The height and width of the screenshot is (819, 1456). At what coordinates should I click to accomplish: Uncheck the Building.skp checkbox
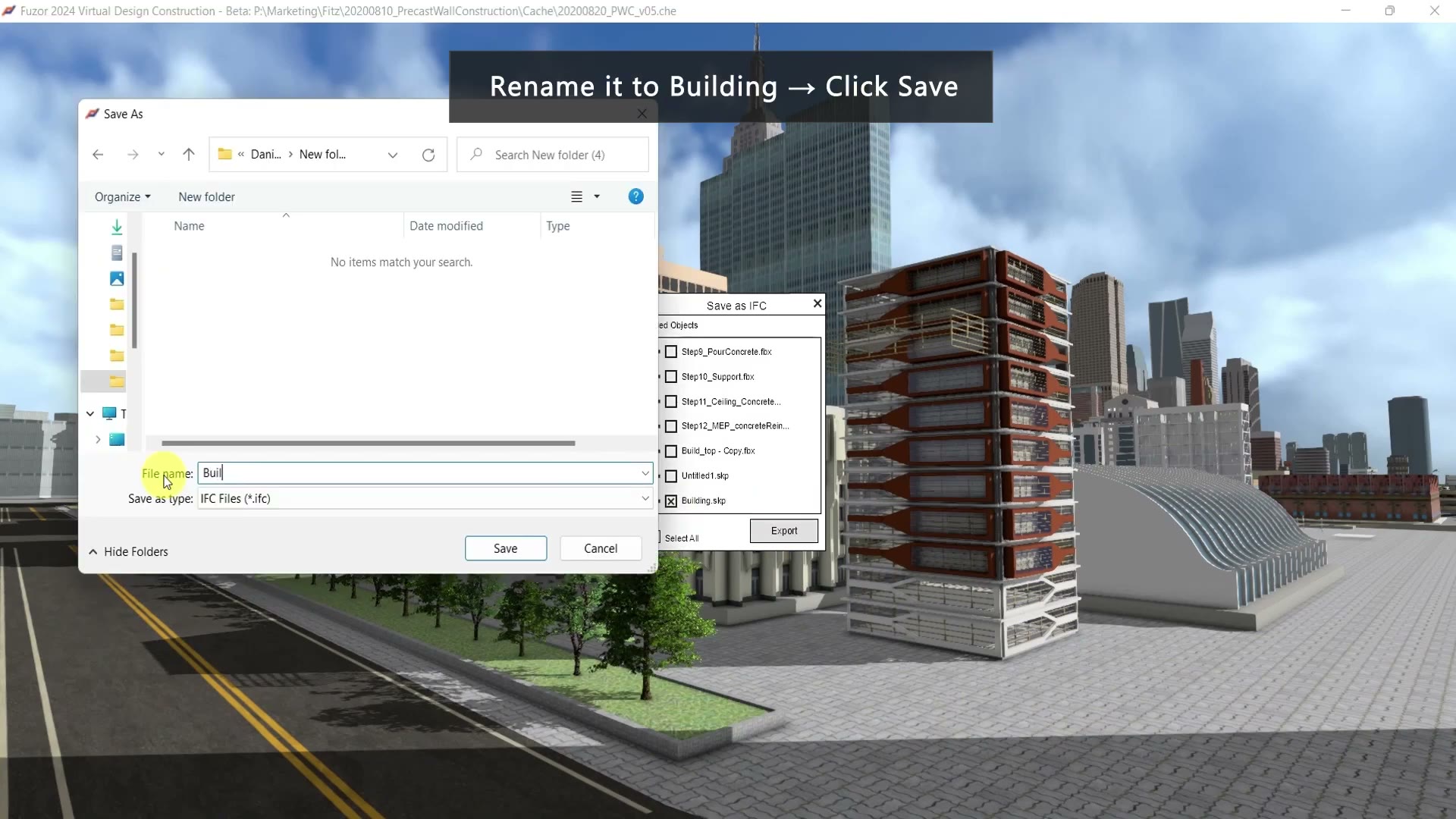(x=671, y=501)
